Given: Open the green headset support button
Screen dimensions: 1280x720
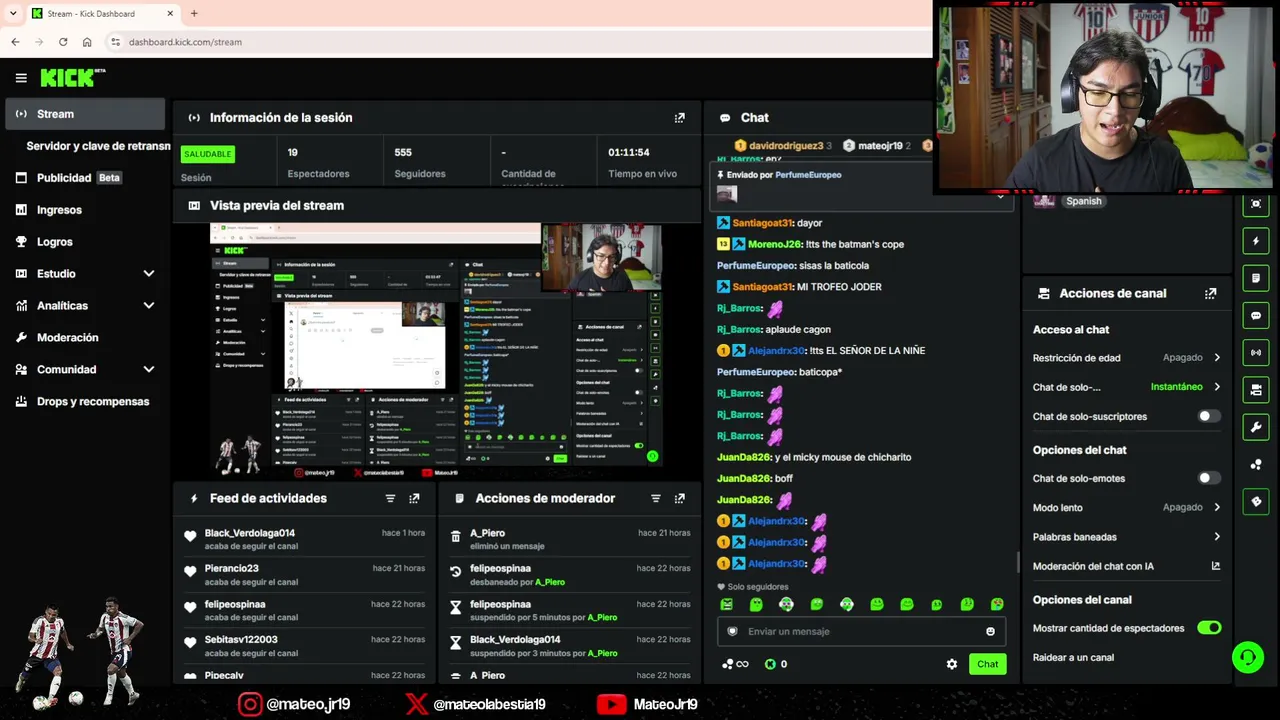Looking at the screenshot, I should 1247,657.
